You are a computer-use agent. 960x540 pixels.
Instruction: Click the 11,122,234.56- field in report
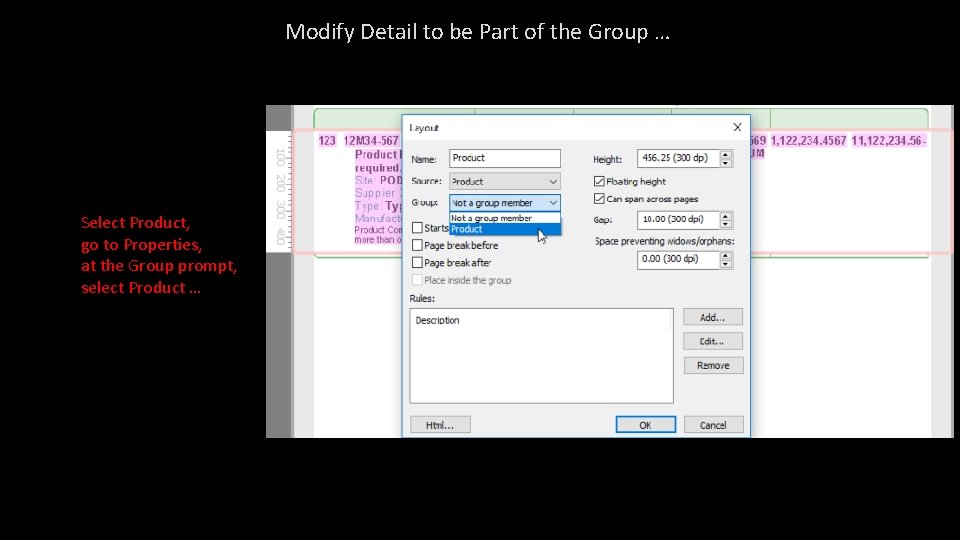(x=888, y=141)
